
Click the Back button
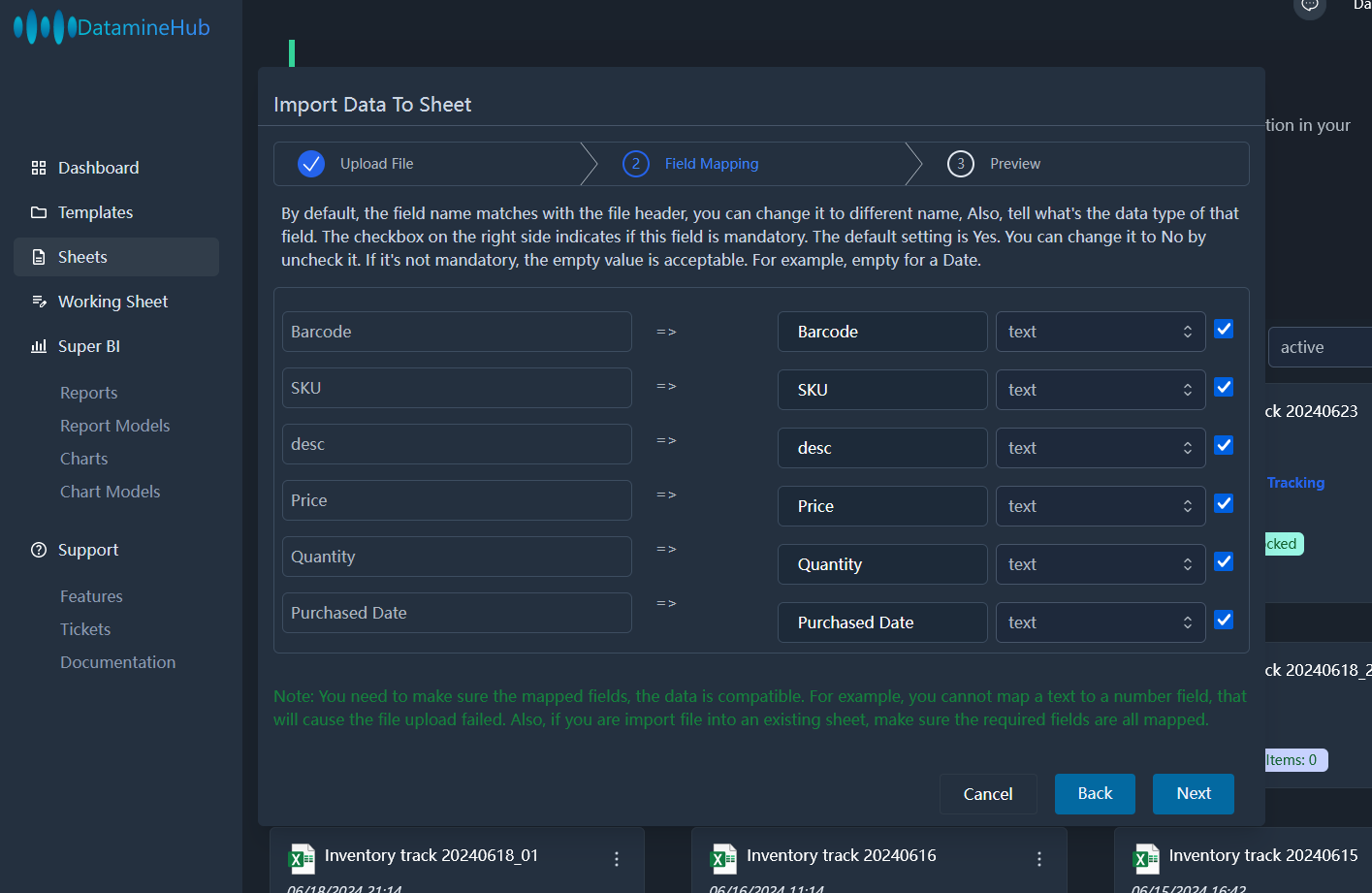[1095, 794]
